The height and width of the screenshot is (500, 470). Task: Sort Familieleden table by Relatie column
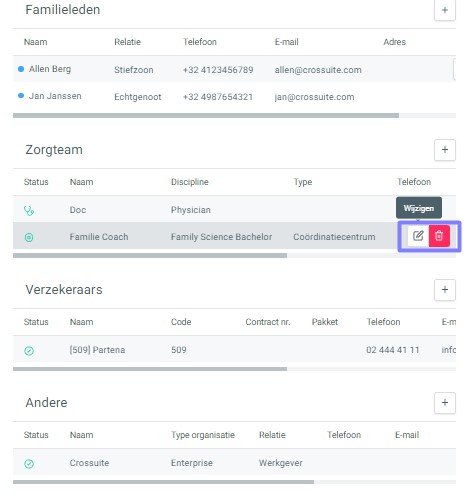(x=127, y=42)
